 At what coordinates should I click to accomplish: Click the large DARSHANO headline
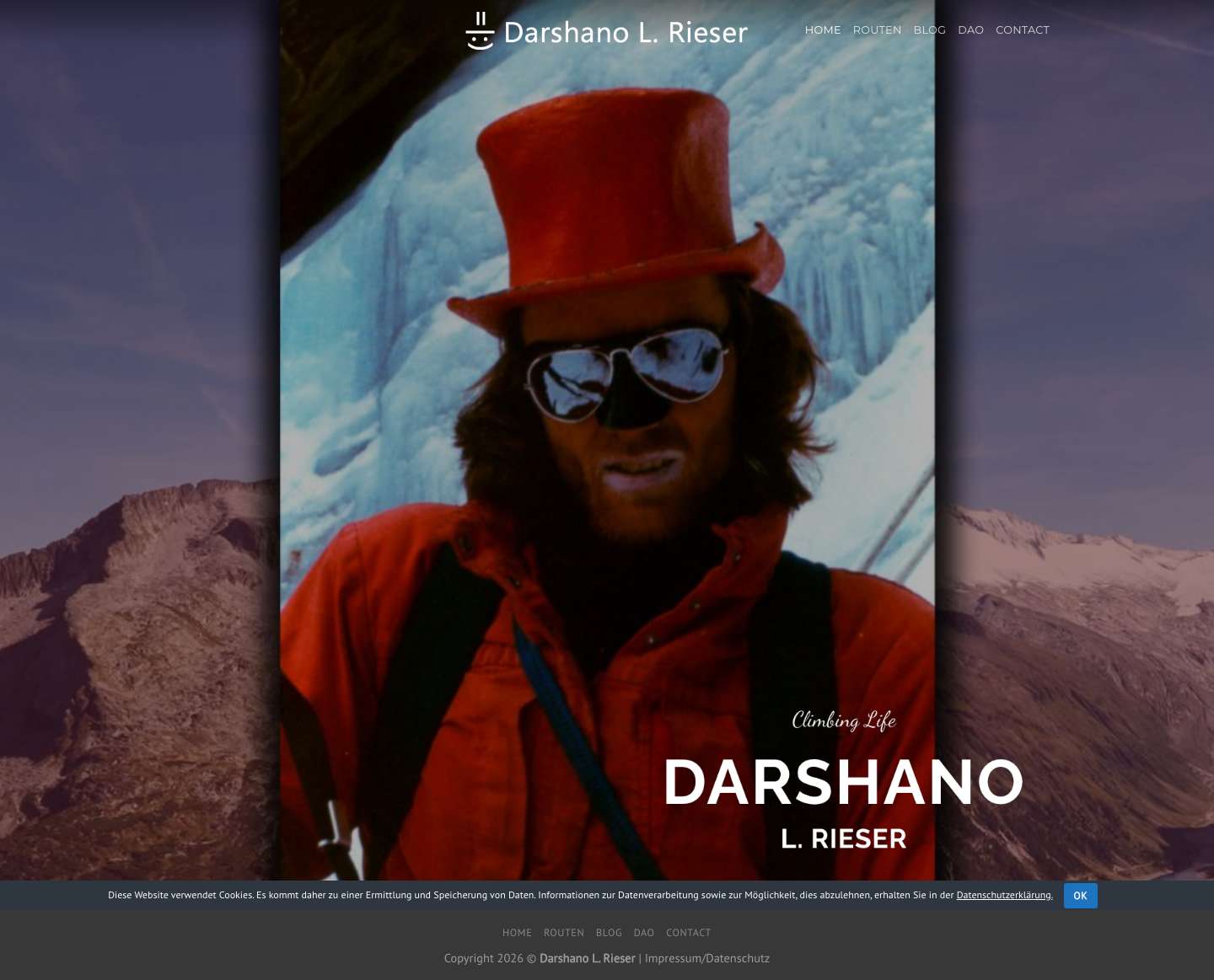click(x=843, y=782)
